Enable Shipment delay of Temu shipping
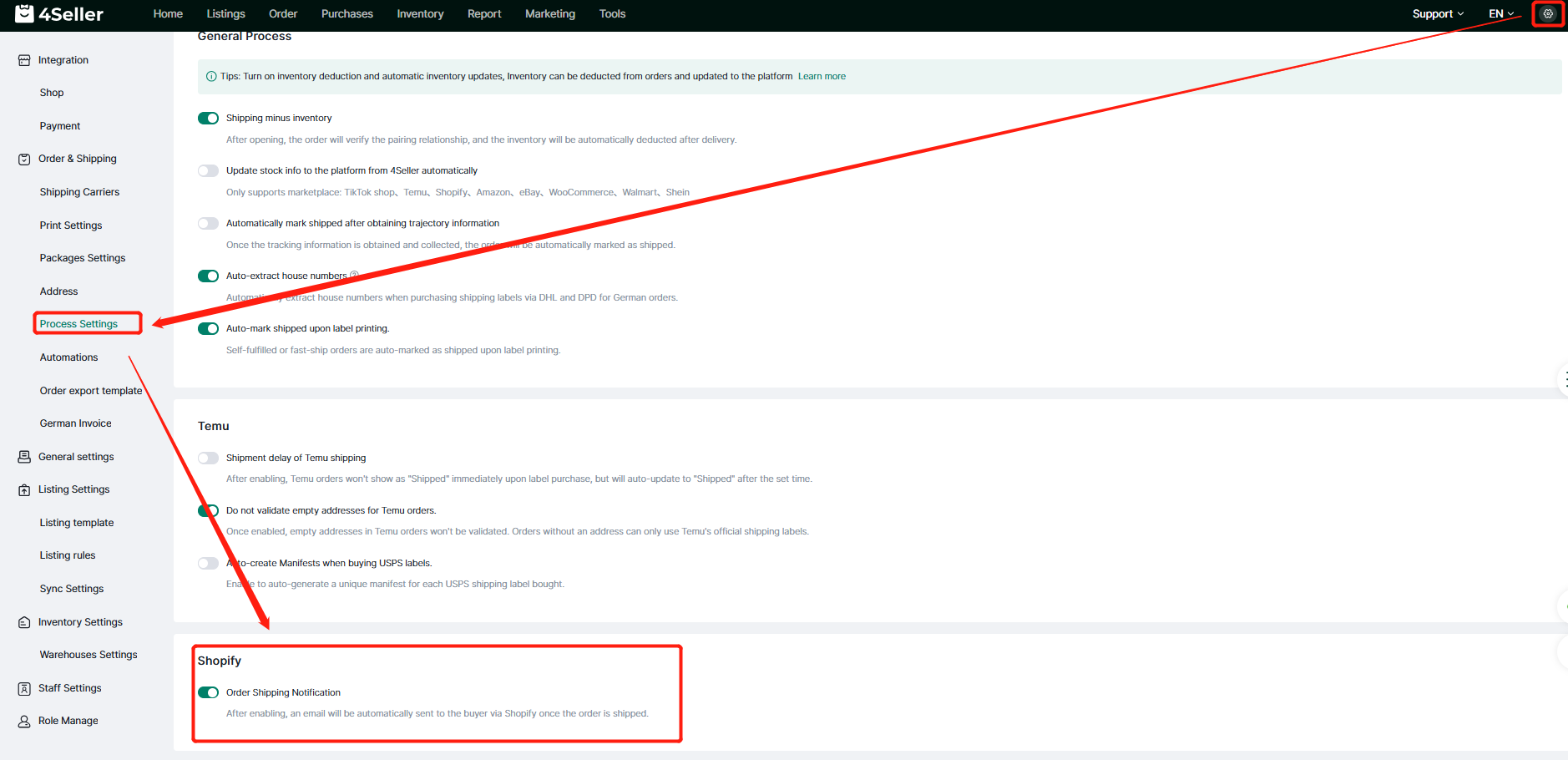 point(208,458)
